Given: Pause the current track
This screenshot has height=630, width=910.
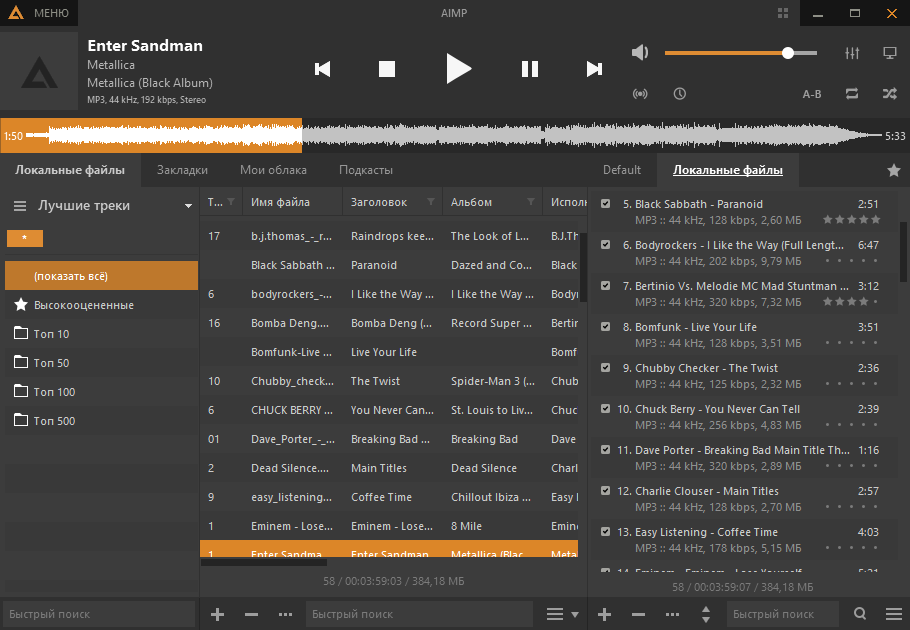Looking at the screenshot, I should pyautogui.click(x=530, y=69).
